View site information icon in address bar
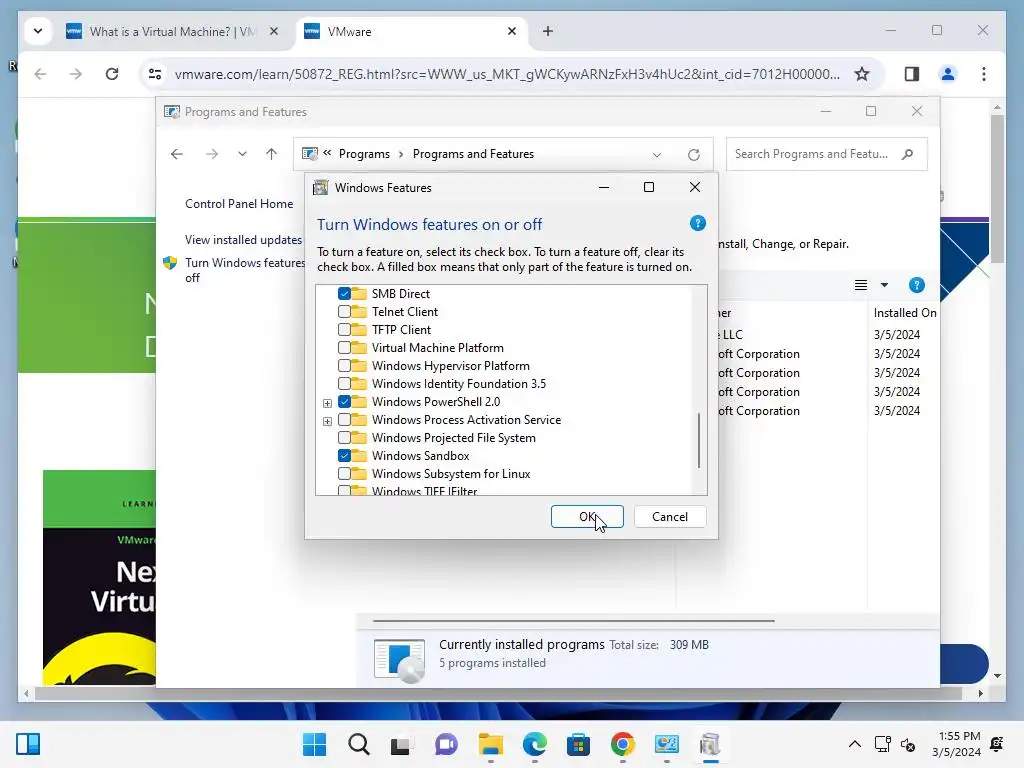This screenshot has width=1024, height=768. click(x=155, y=74)
